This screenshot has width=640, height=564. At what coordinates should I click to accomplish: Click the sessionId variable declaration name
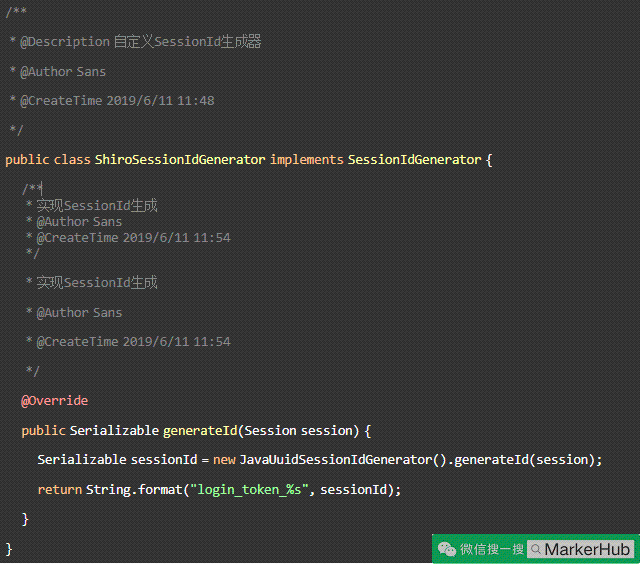164,460
